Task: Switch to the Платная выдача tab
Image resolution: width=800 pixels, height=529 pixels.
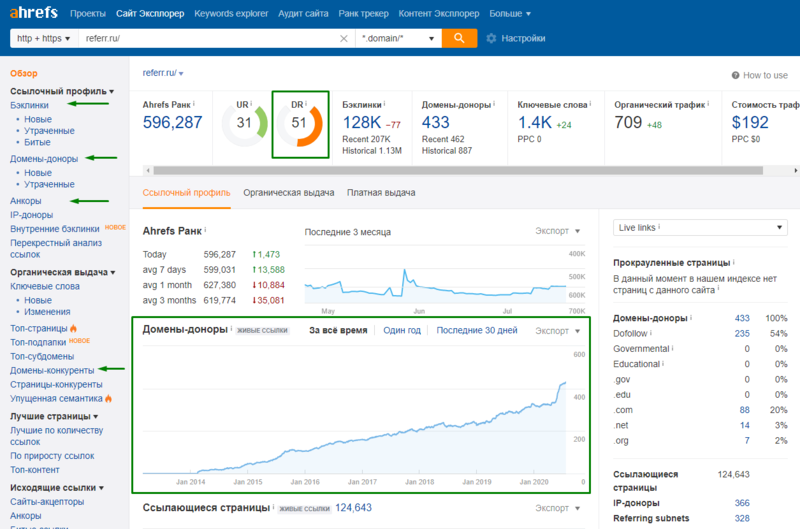Action: [381, 193]
